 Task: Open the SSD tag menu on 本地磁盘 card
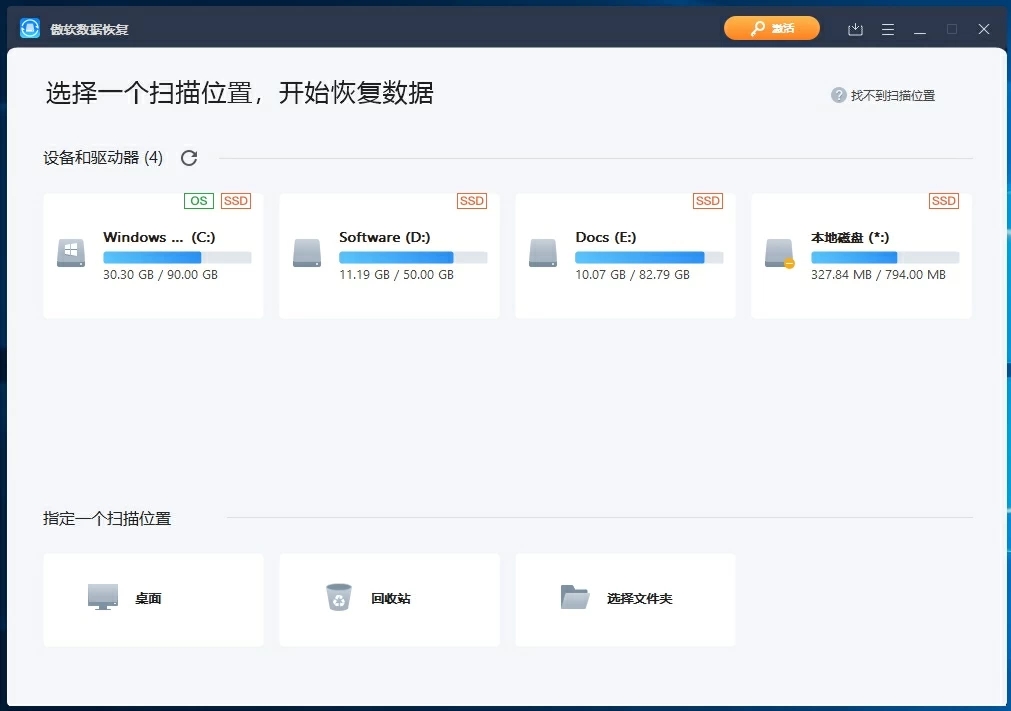(x=943, y=201)
